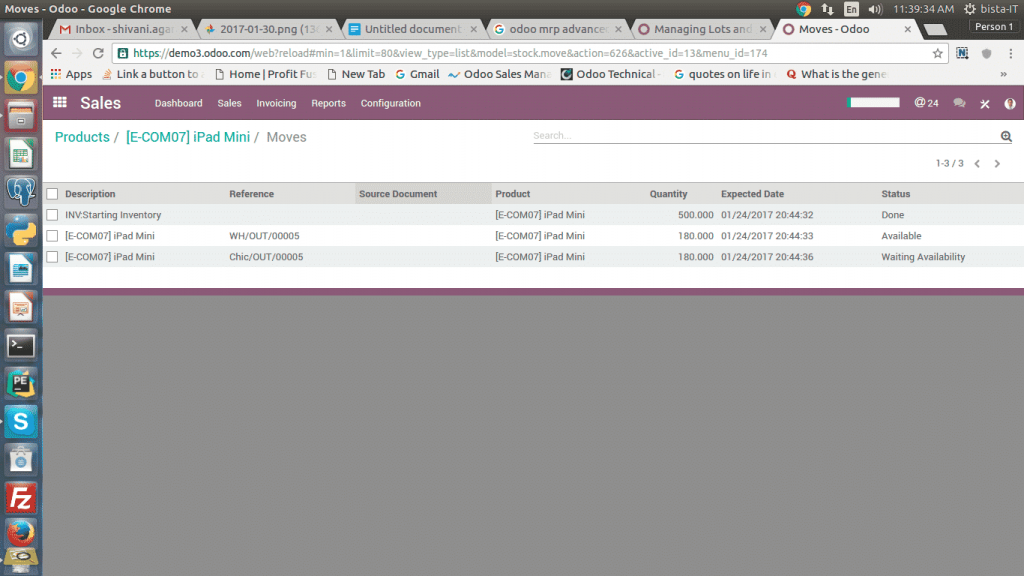Image resolution: width=1024 pixels, height=576 pixels.
Task: Open the user avatar menu
Action: 1009,103
